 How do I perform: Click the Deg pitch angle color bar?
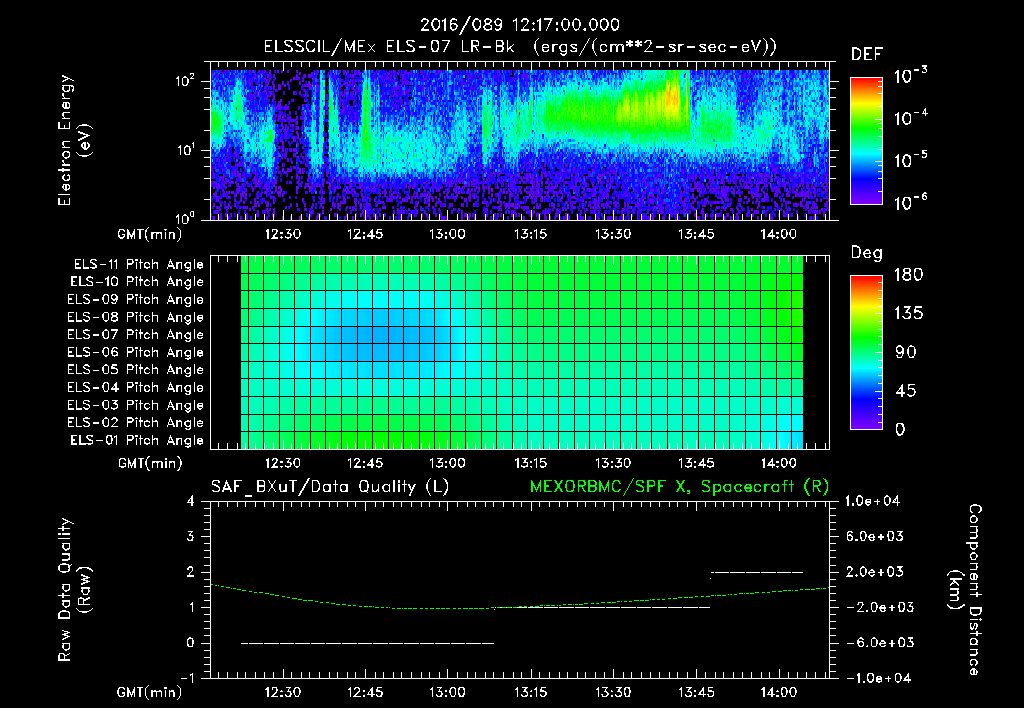tap(866, 352)
